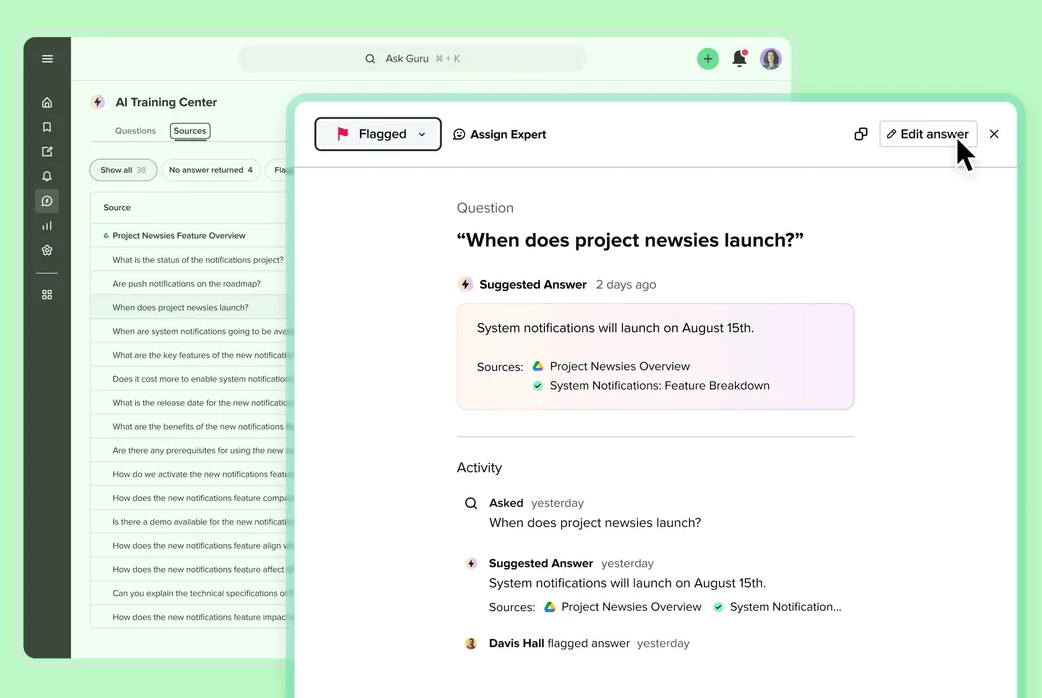Select "Are push notifications on the roadmap?" row
This screenshot has height=698, width=1042.
point(187,284)
